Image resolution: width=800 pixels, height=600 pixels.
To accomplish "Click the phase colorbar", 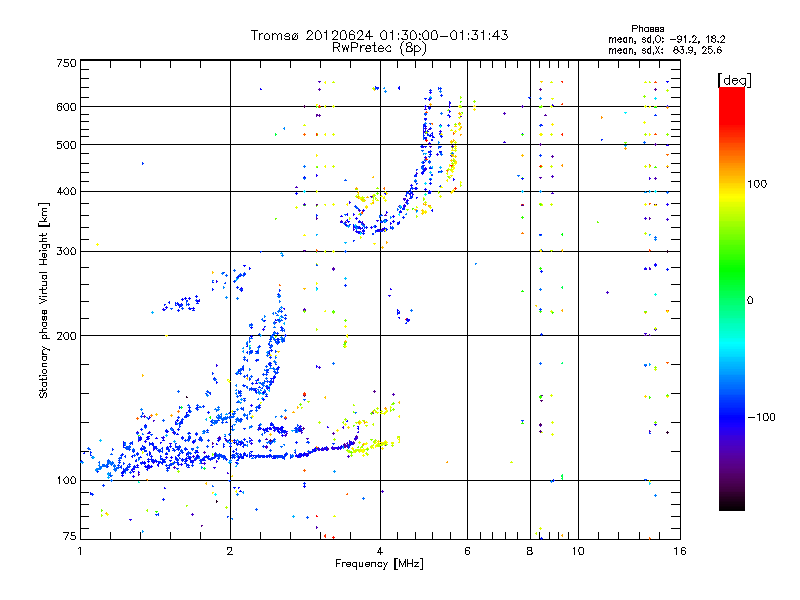I will point(732,299).
